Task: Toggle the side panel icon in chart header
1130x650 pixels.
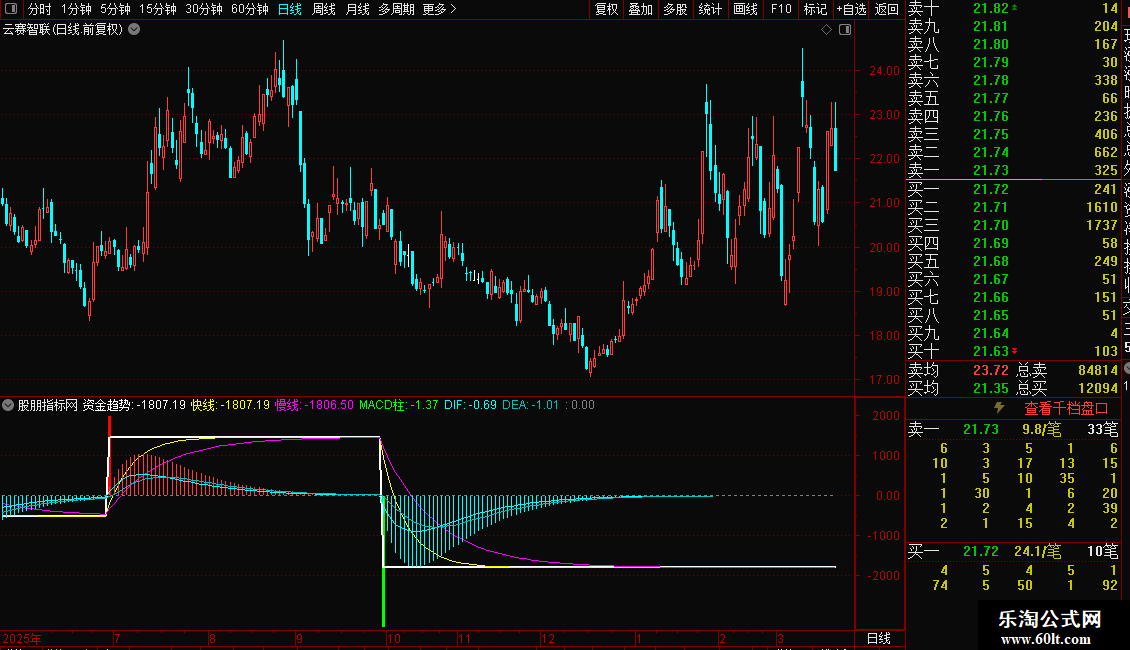Action: [845, 30]
